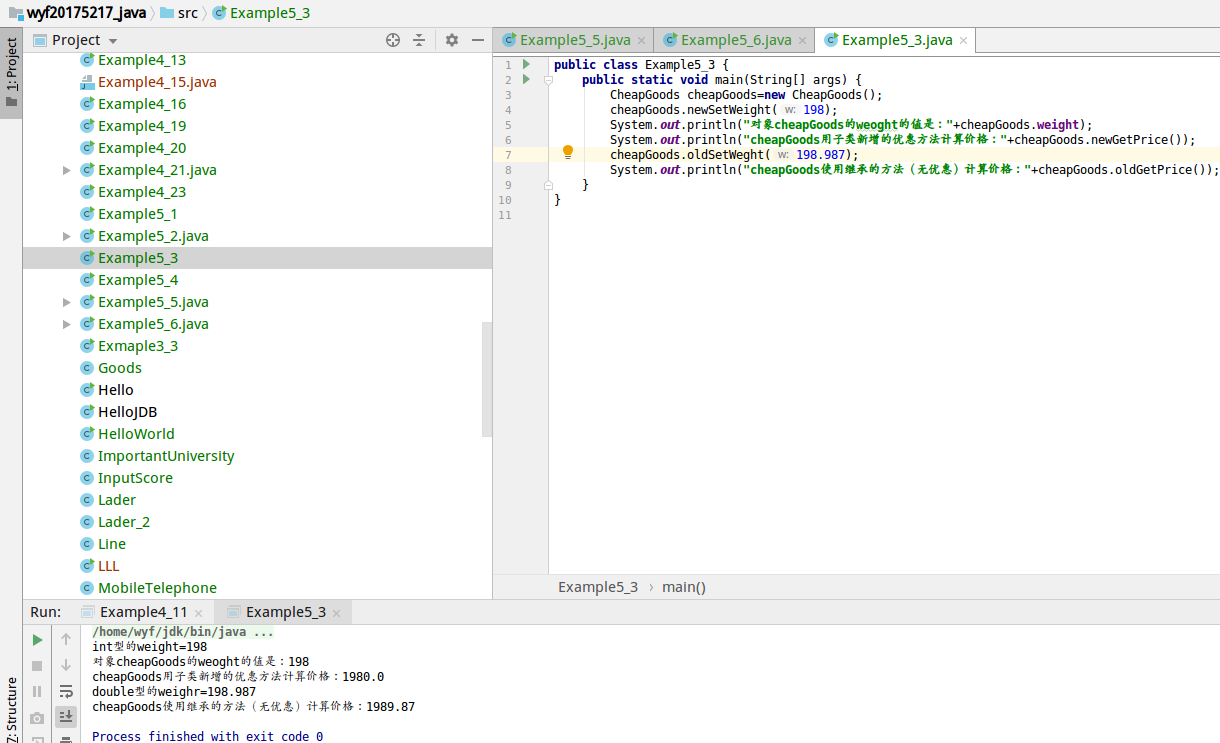1220x743 pixels.
Task: Select Example5_4 in the project tree
Action: click(138, 280)
